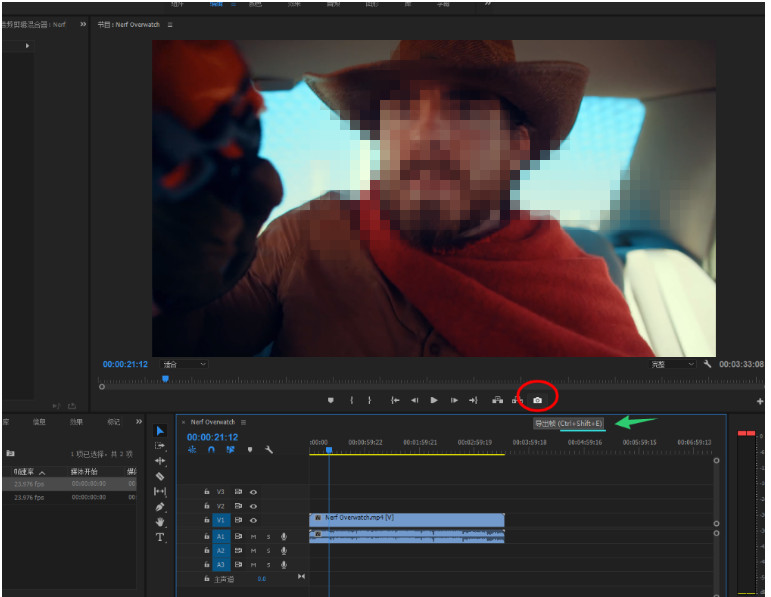Click the blue playhead on monitor scrubber
The image size is (771, 597).
click(x=165, y=378)
